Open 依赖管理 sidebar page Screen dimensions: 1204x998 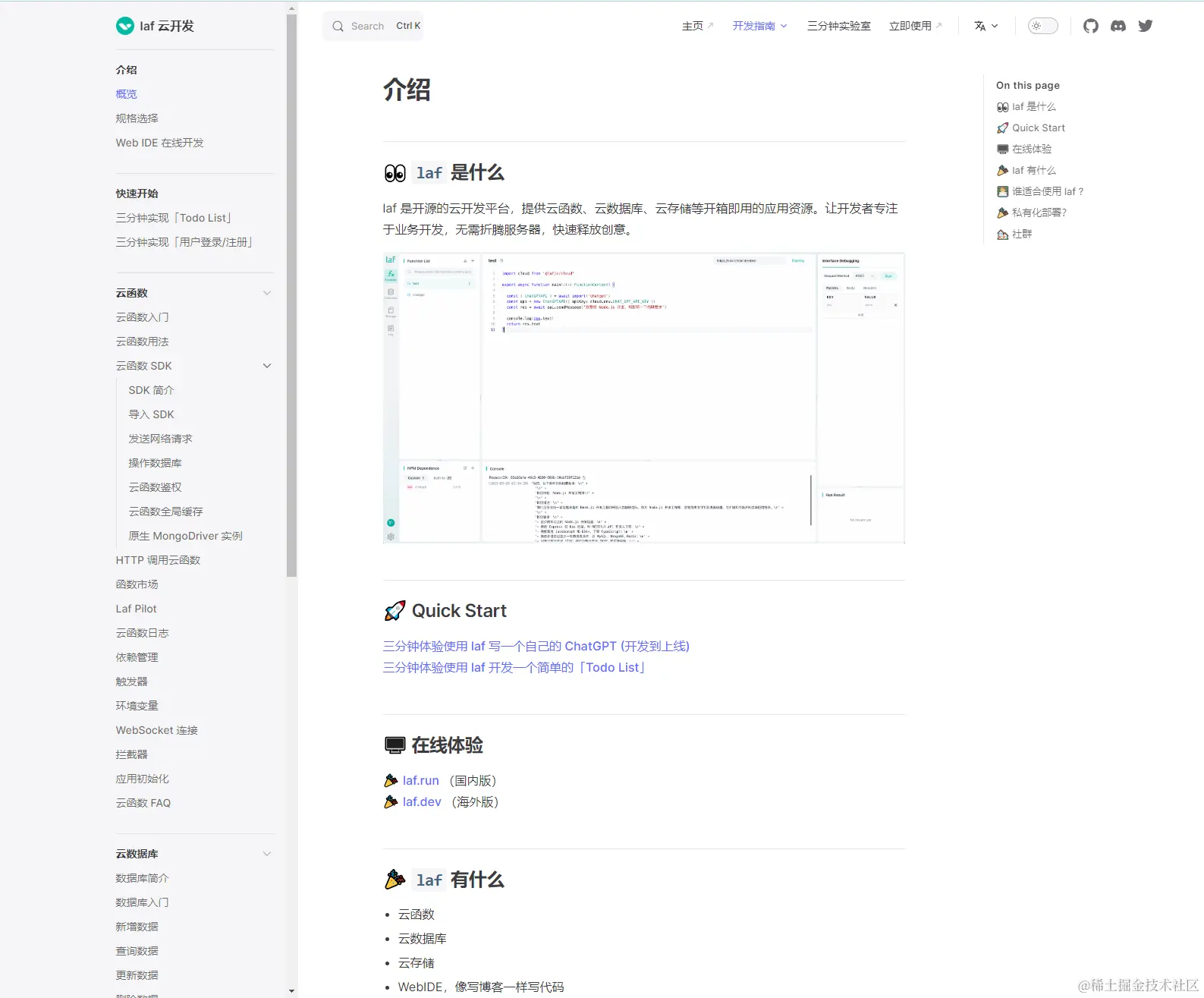[137, 657]
